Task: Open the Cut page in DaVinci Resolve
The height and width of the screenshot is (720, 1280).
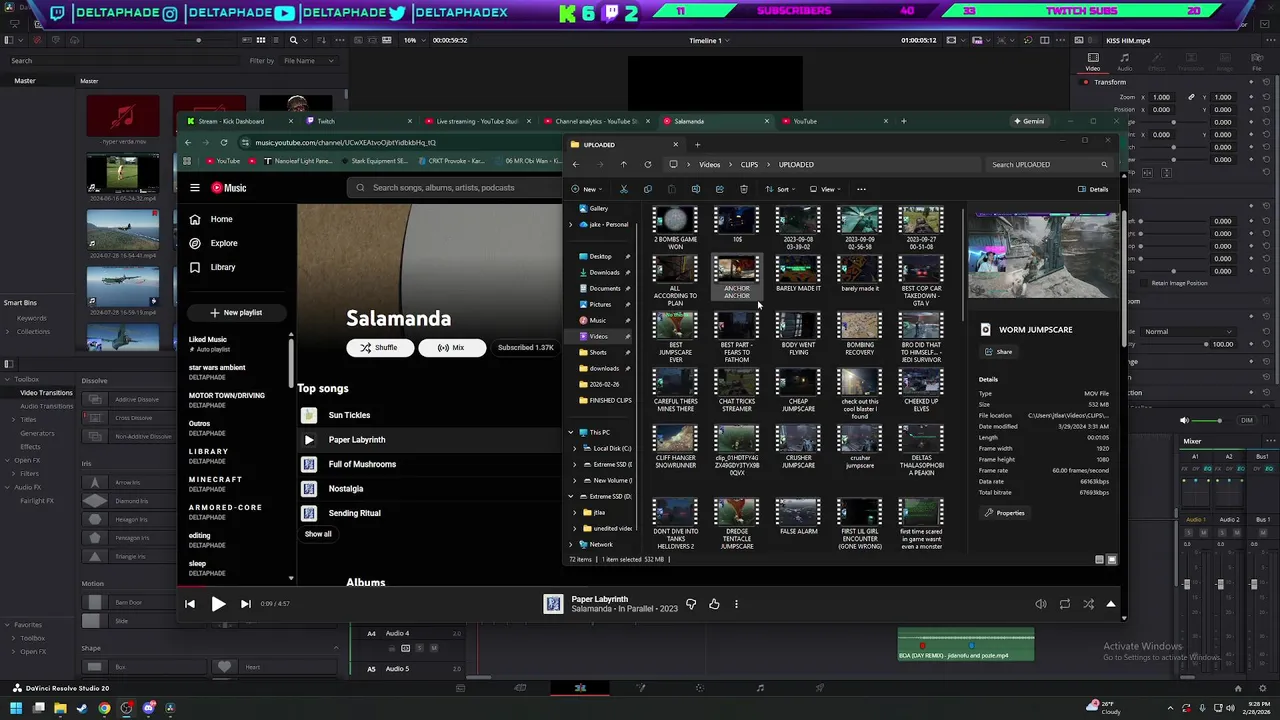Action: click(520, 688)
